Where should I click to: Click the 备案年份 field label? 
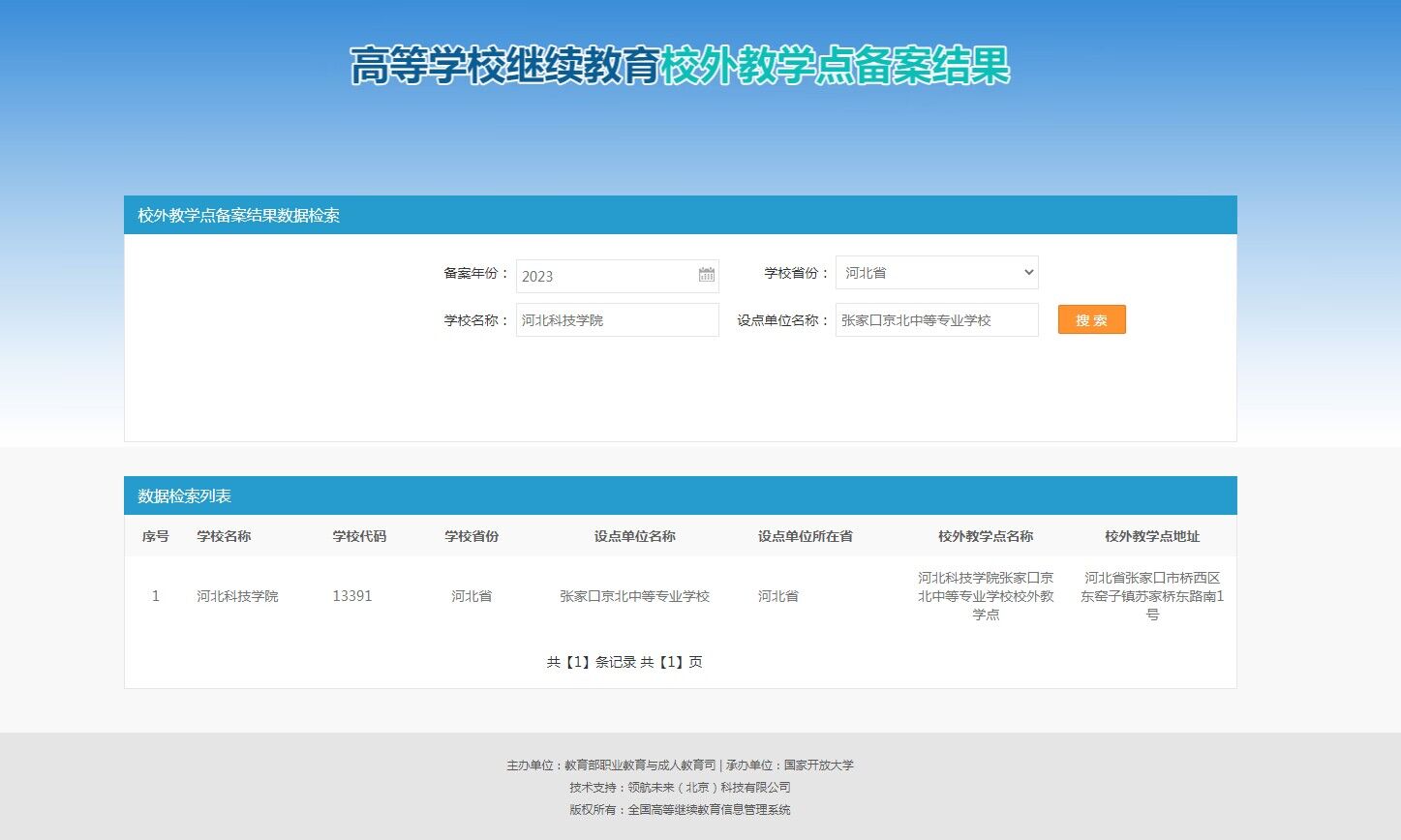point(476,273)
